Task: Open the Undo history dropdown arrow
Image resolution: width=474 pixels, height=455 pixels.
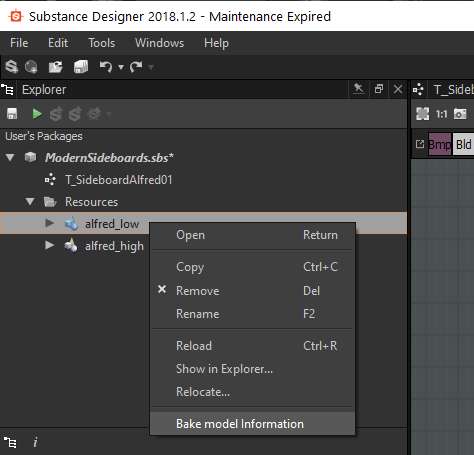Action: (121, 67)
